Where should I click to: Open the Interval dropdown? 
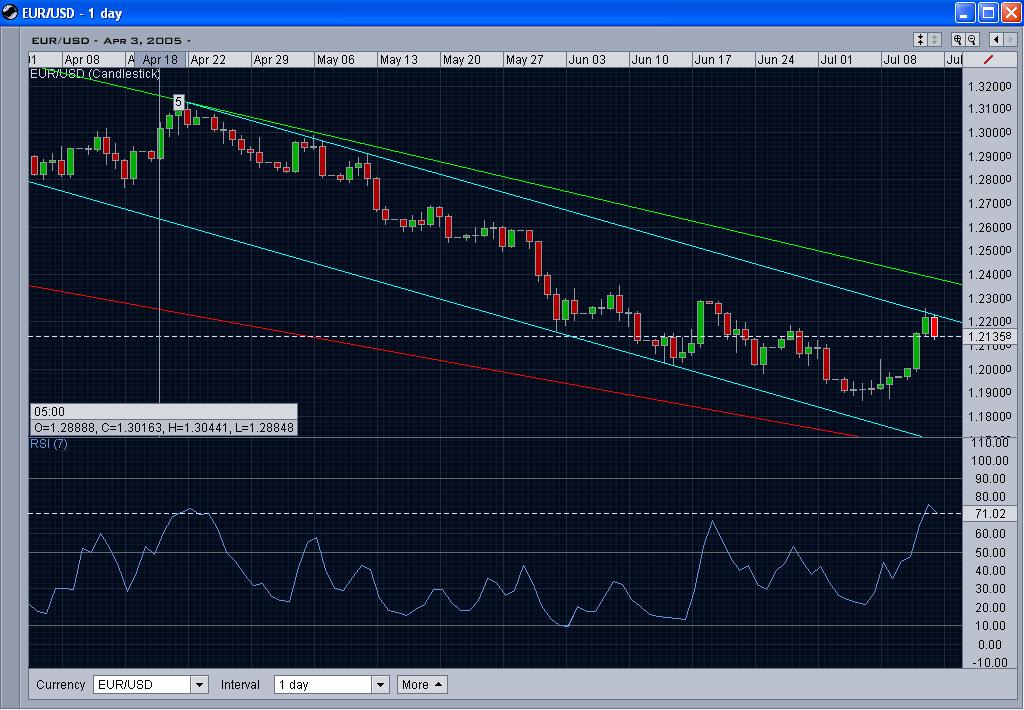click(x=378, y=684)
